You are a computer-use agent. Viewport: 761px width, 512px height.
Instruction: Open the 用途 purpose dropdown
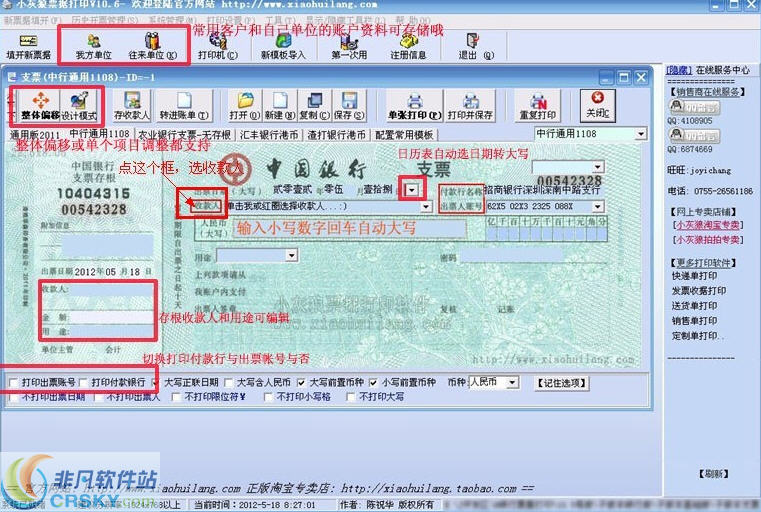[x=291, y=255]
